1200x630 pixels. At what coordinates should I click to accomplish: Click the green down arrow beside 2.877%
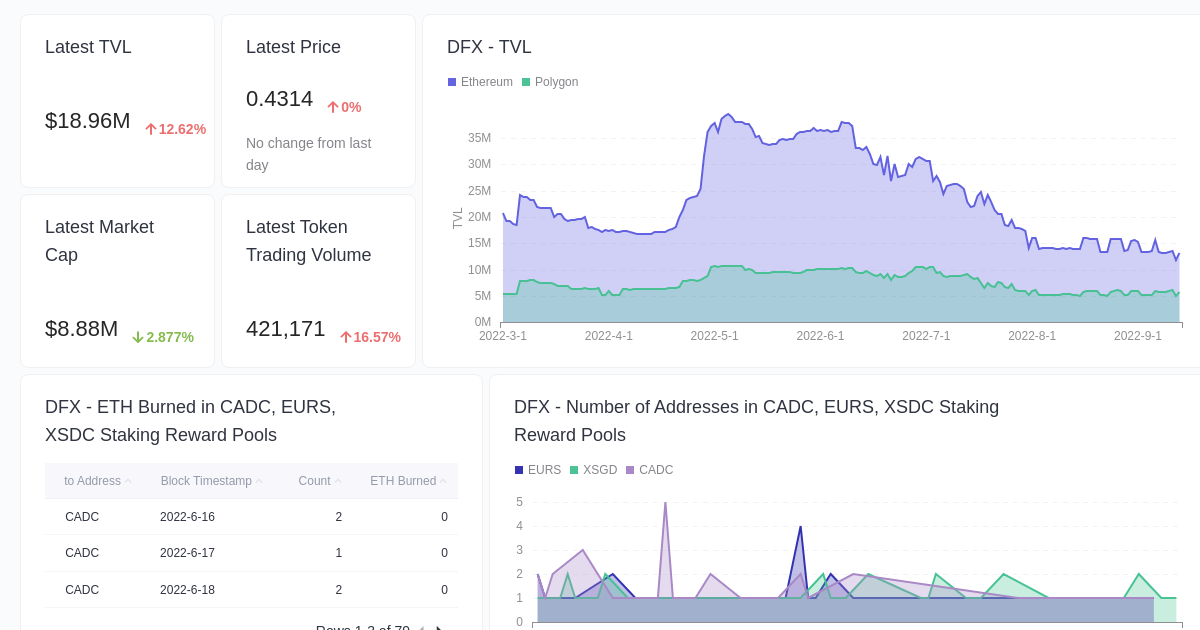(x=137, y=336)
